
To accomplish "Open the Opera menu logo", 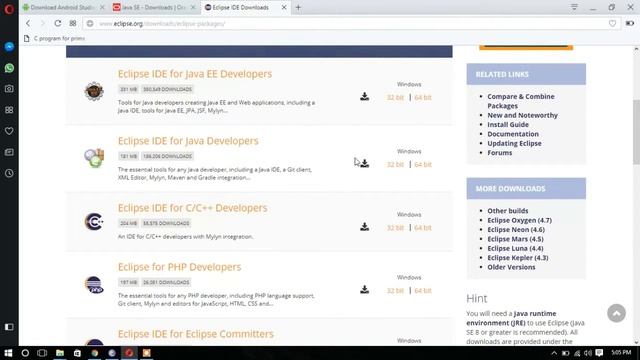I will 9,8.
